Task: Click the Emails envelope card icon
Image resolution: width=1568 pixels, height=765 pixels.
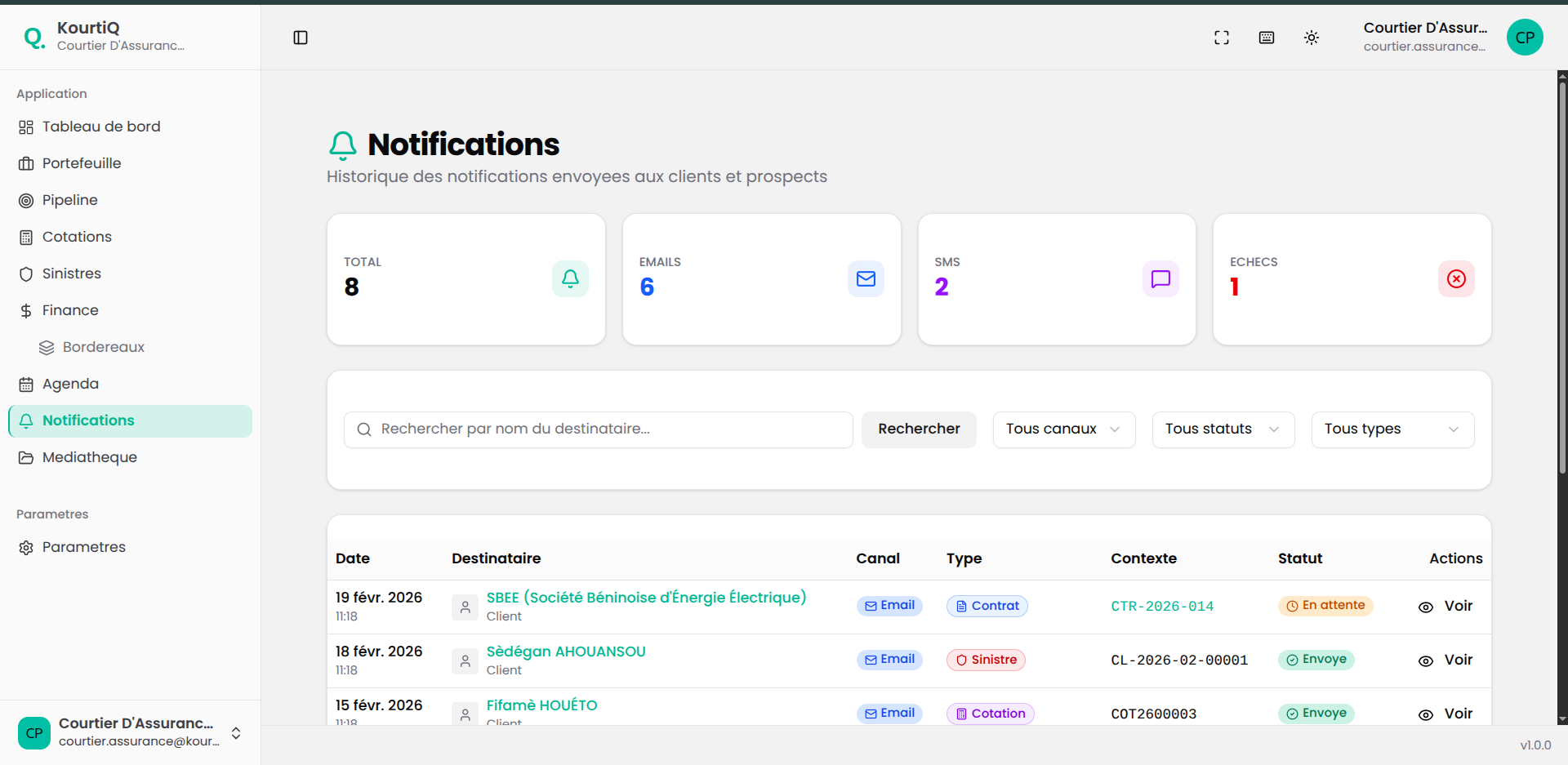Action: point(865,279)
